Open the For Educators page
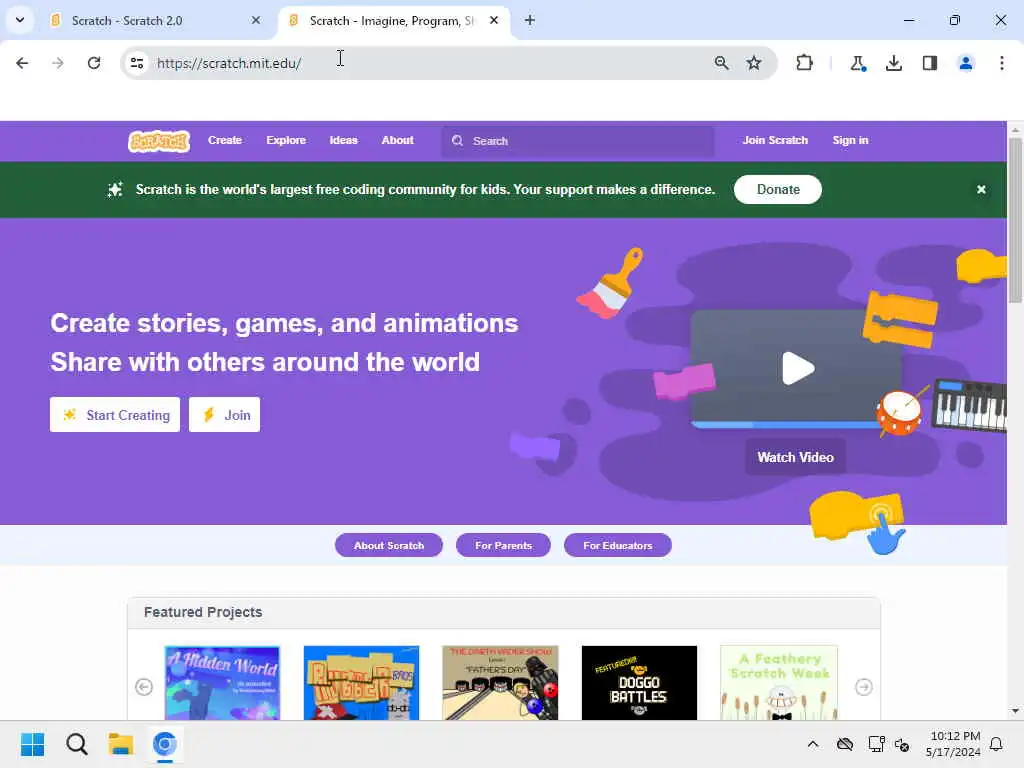 tap(617, 545)
